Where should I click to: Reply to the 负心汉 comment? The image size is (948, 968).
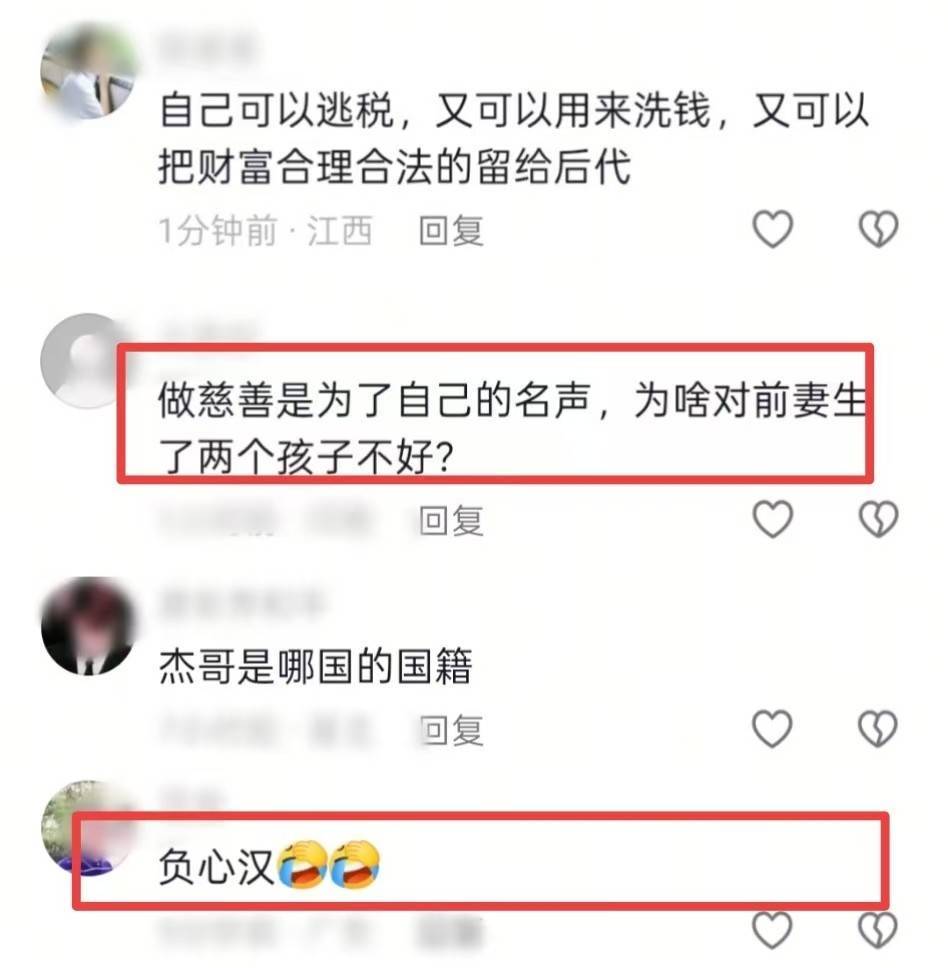click(x=450, y=933)
